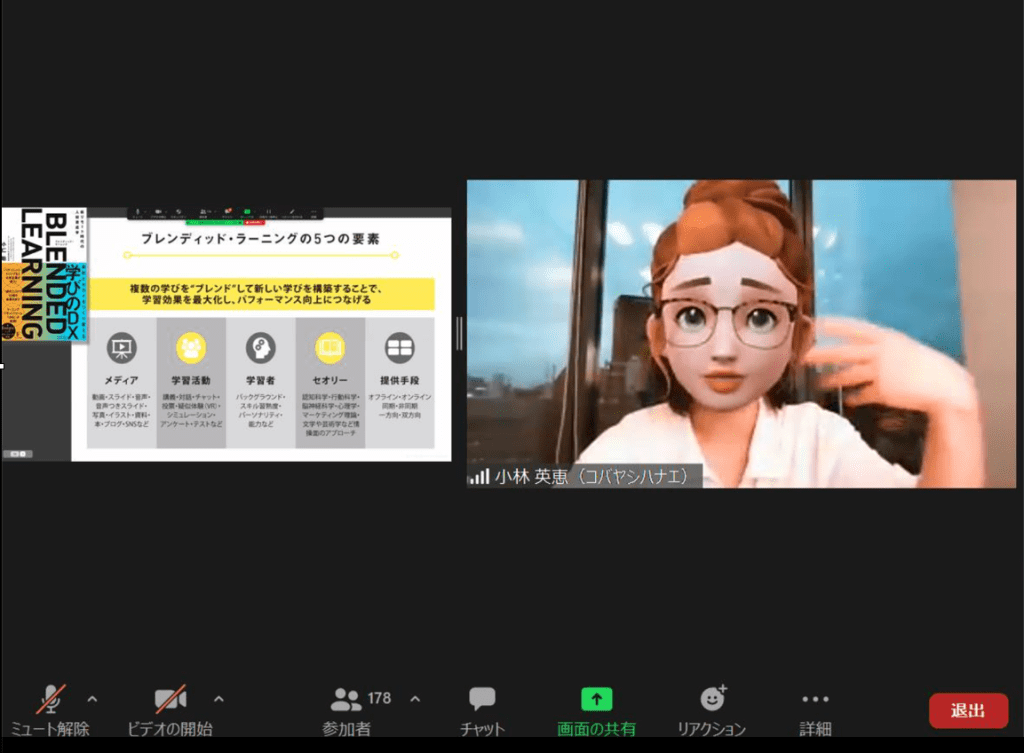Start video with ビデオの開始 camera button

tap(170, 700)
